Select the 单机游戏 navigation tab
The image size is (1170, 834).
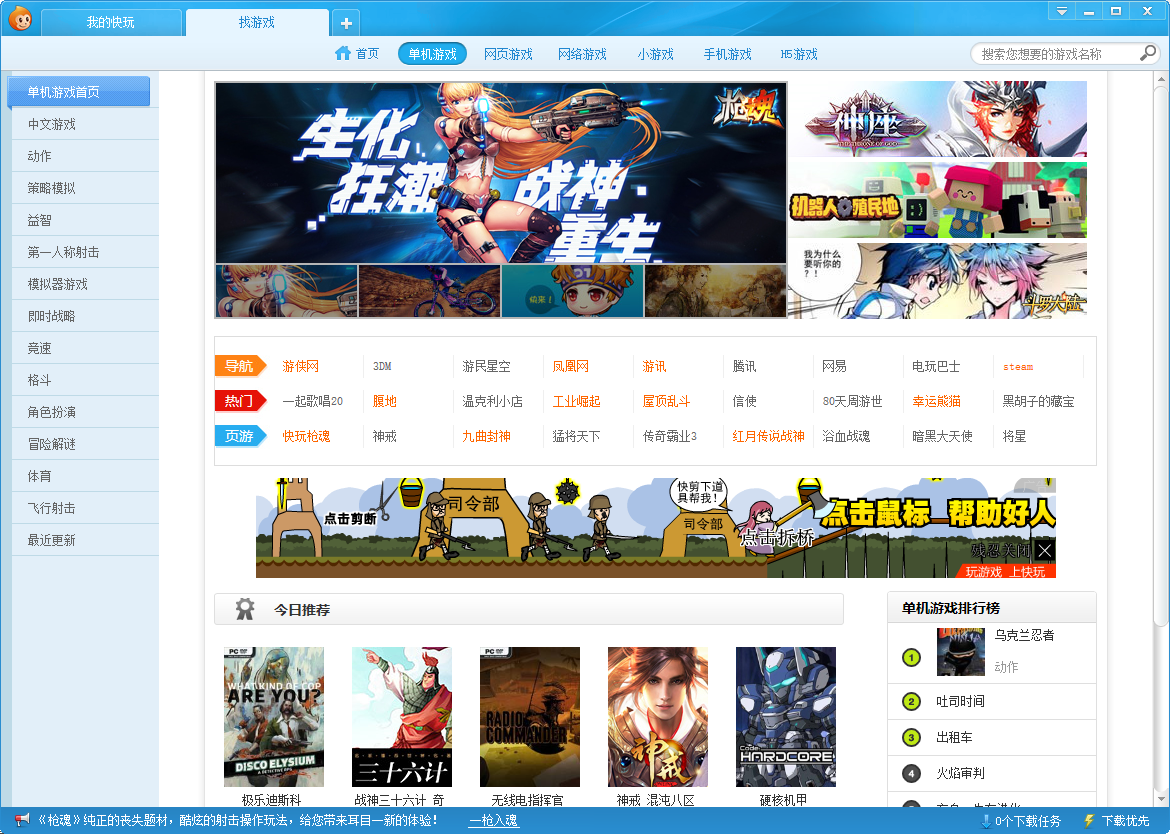(433, 54)
